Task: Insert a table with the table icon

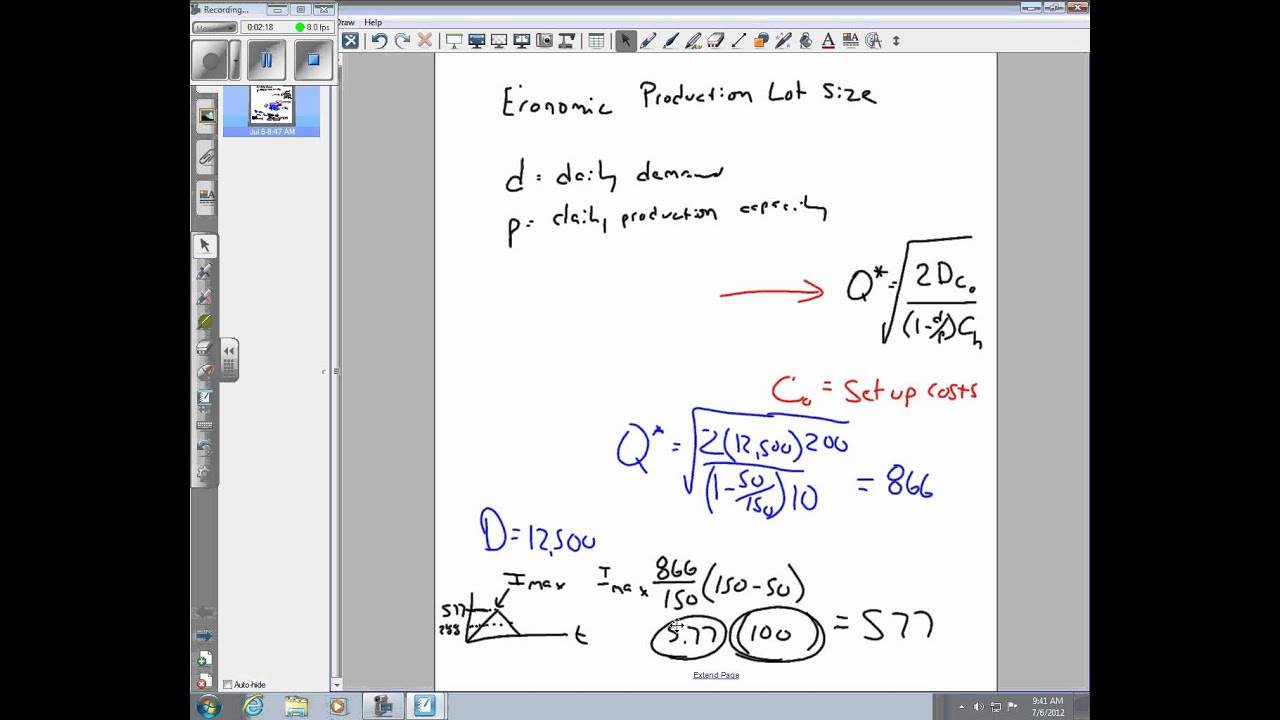Action: click(596, 41)
